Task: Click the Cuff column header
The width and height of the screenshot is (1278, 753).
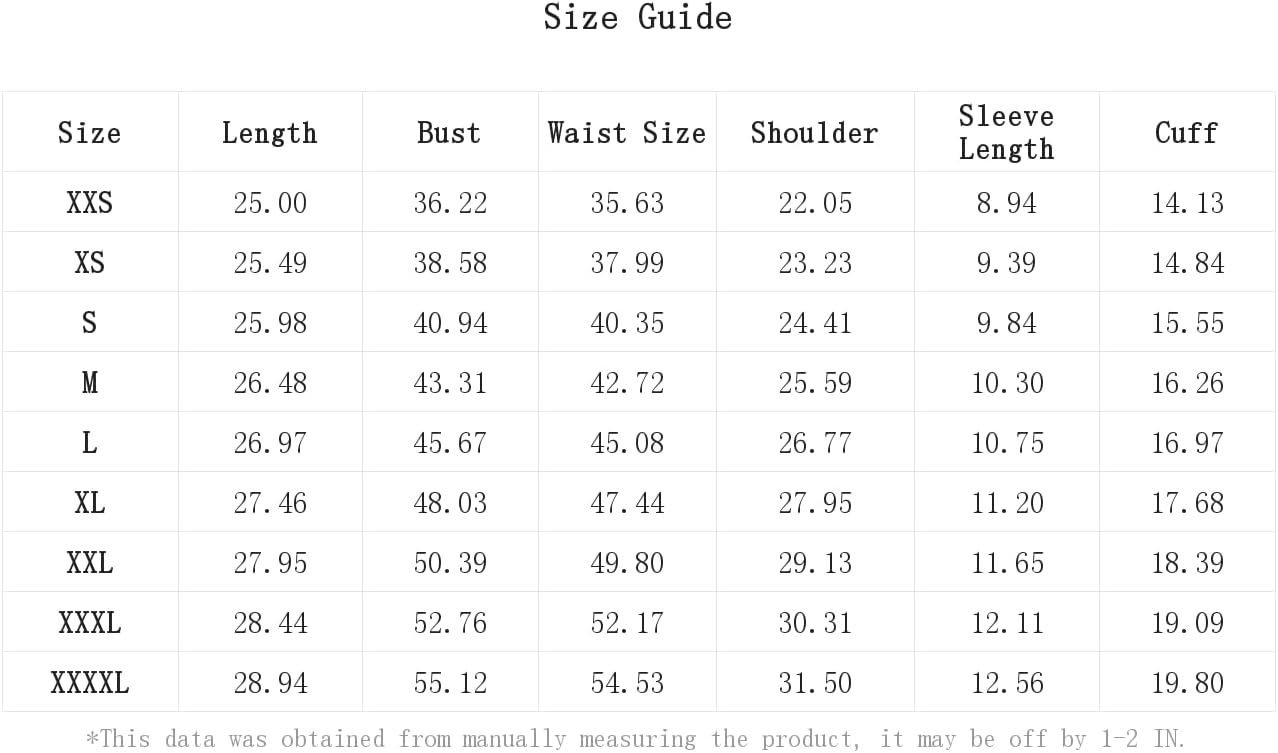Action: coord(1186,133)
